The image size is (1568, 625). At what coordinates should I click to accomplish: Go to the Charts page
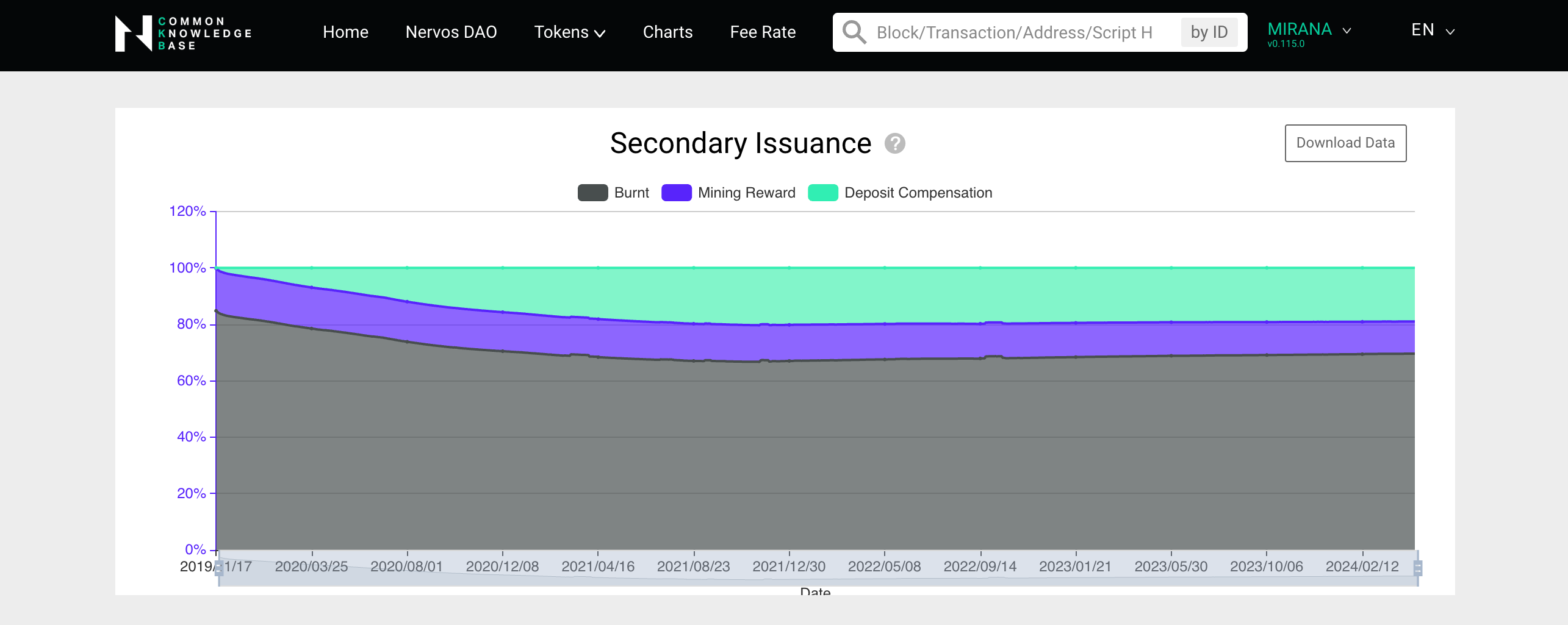click(x=667, y=32)
